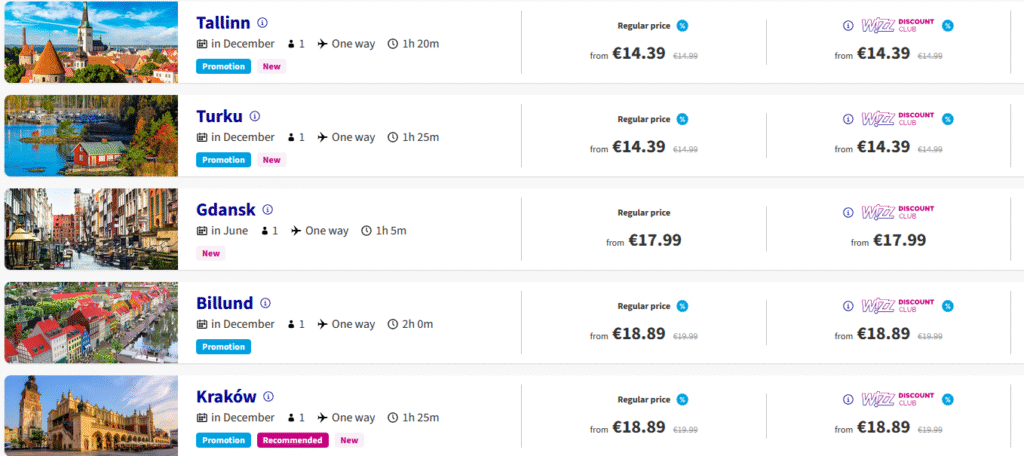Image resolution: width=1024 pixels, height=456 pixels.
Task: Click the Wizz Discount Club logo for Kraków
Action: 896,399
